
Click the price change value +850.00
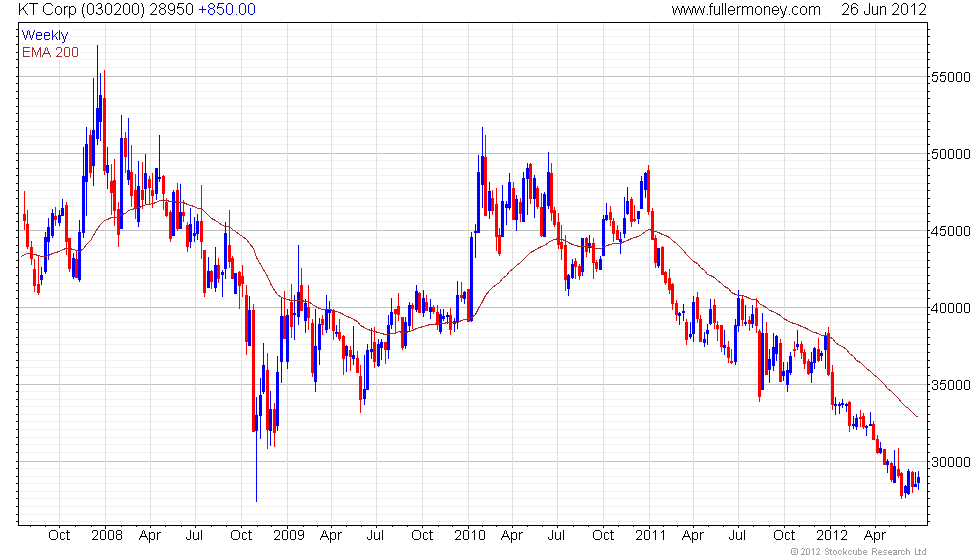pyautogui.click(x=227, y=9)
